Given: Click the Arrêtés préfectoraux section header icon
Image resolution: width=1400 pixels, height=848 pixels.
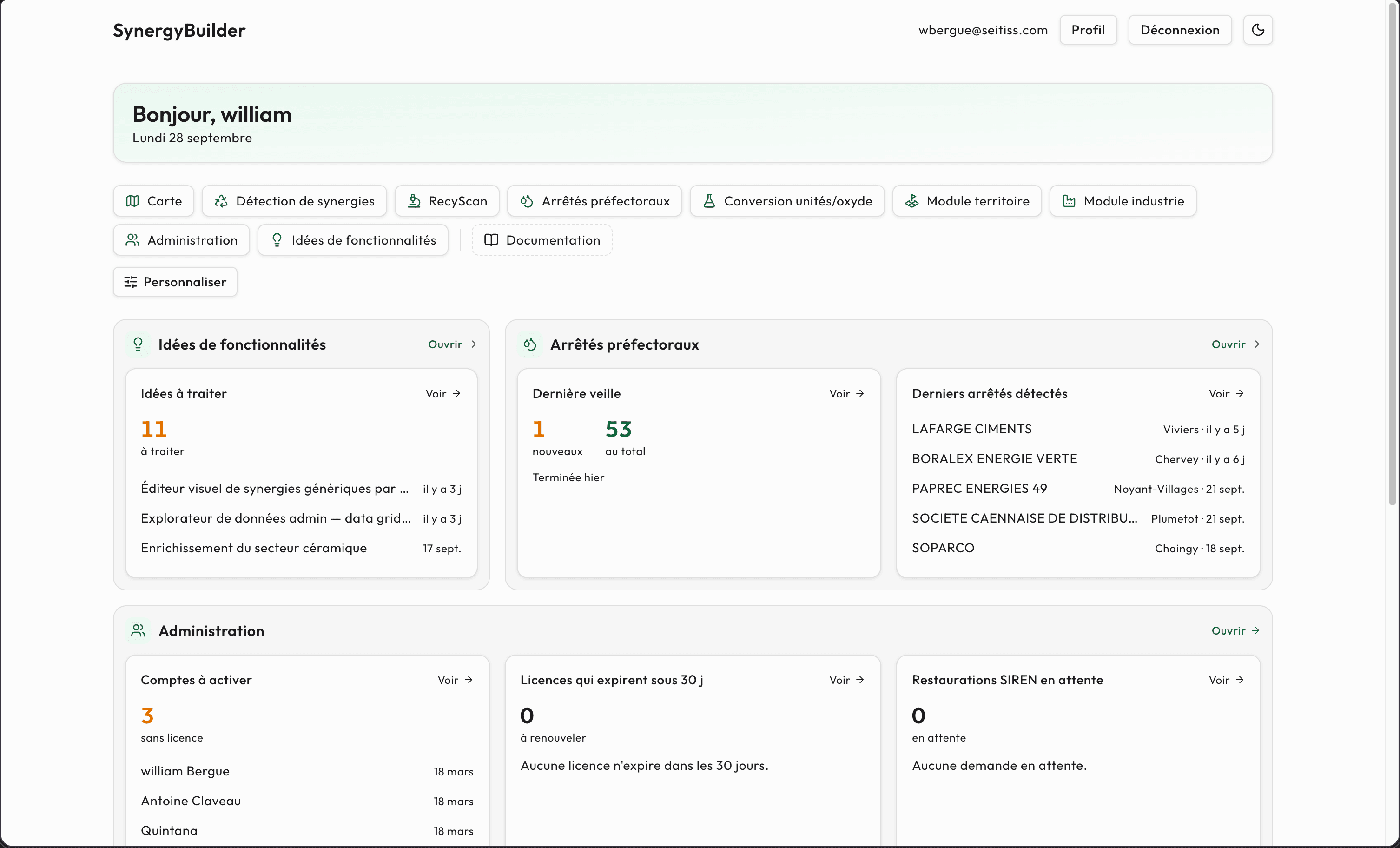Looking at the screenshot, I should click(x=530, y=344).
